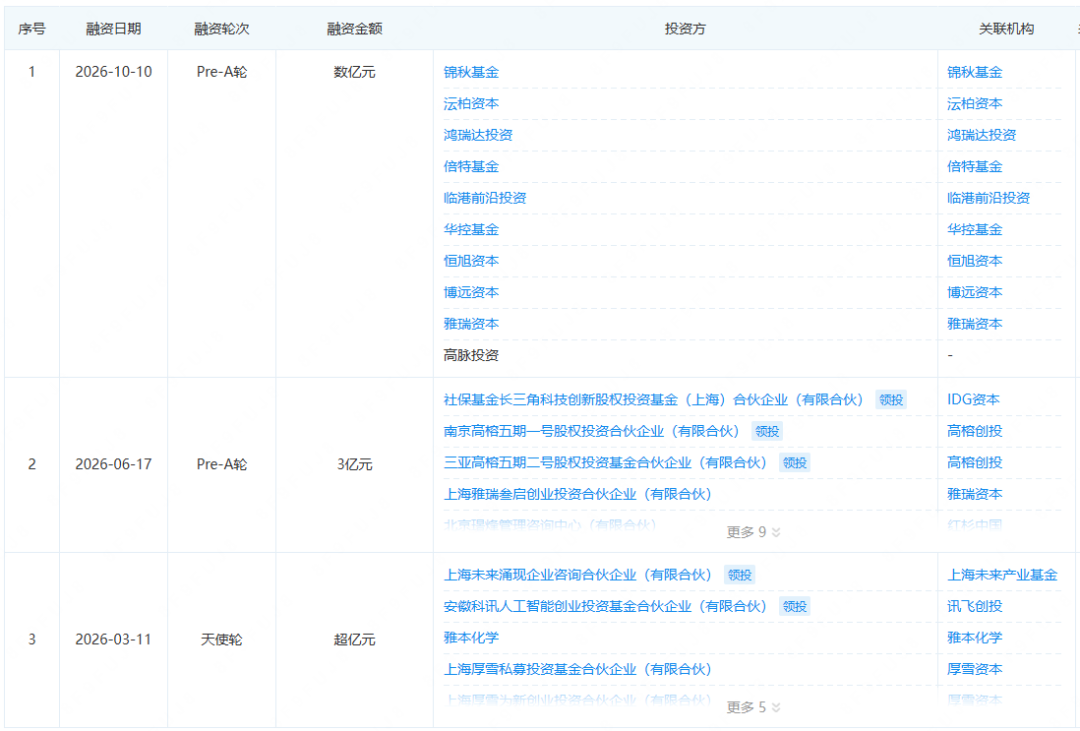Open 博远资本 in 关联机构 column
1080x731 pixels.
(975, 293)
